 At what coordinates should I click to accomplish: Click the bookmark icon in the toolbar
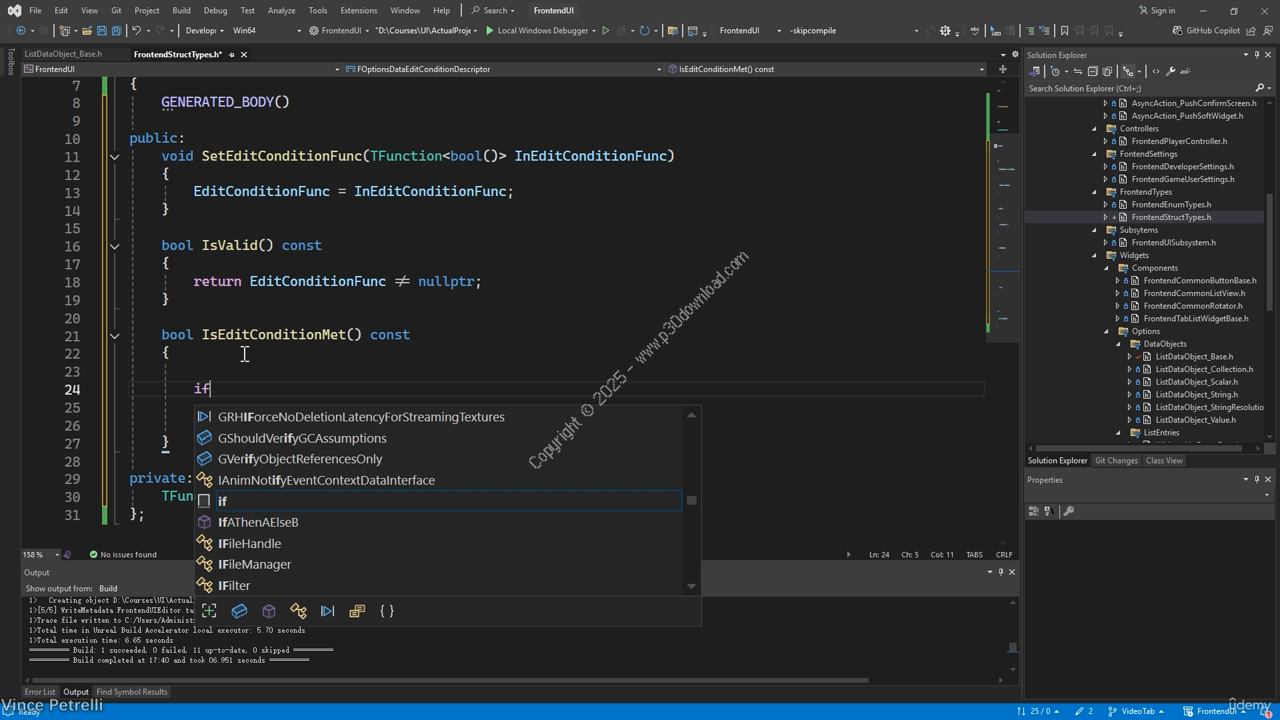(1064, 31)
